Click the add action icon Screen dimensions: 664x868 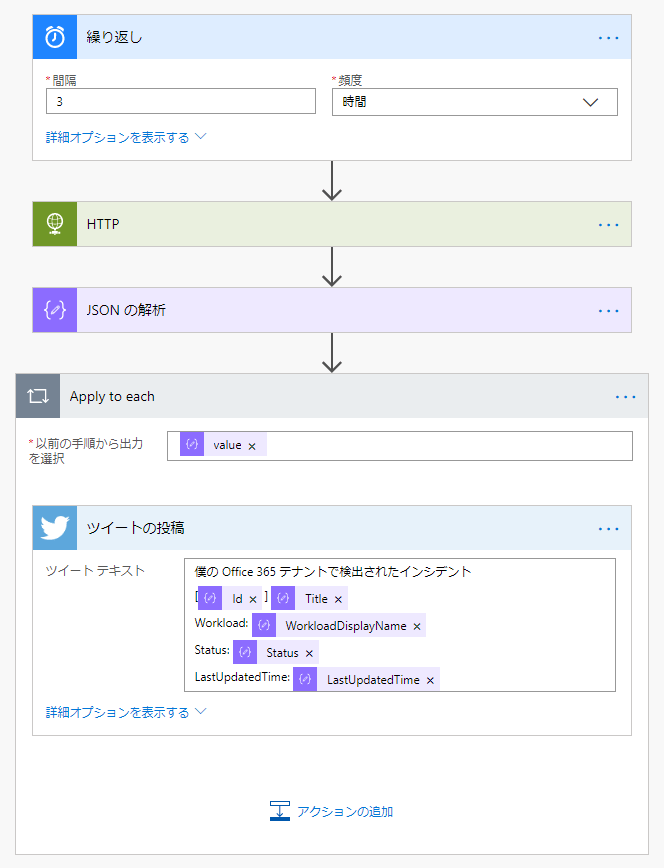point(280,811)
